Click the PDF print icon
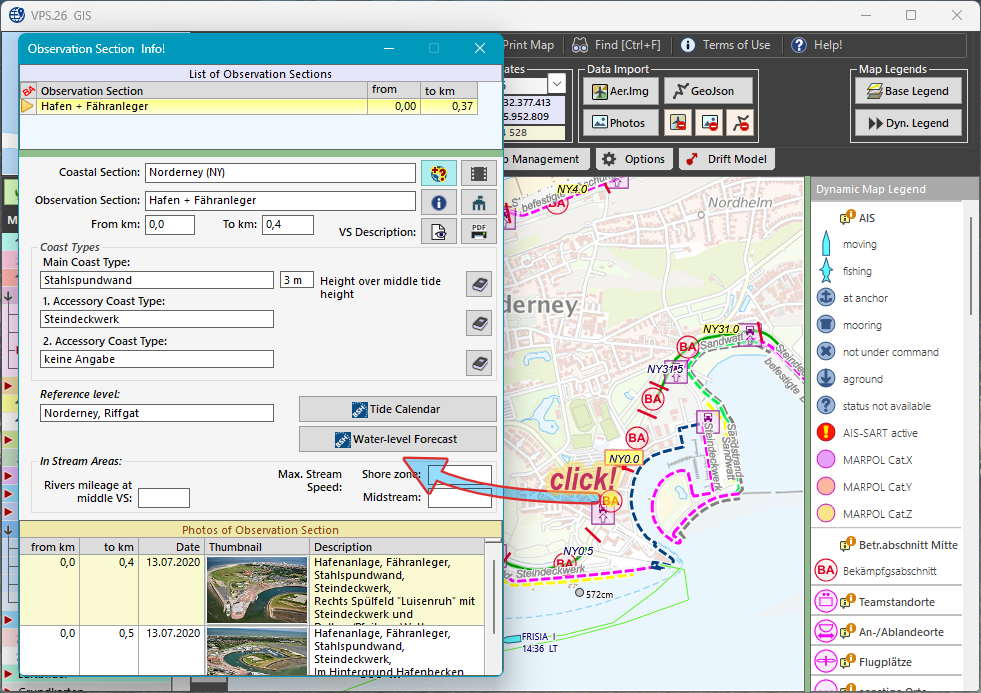 click(479, 231)
